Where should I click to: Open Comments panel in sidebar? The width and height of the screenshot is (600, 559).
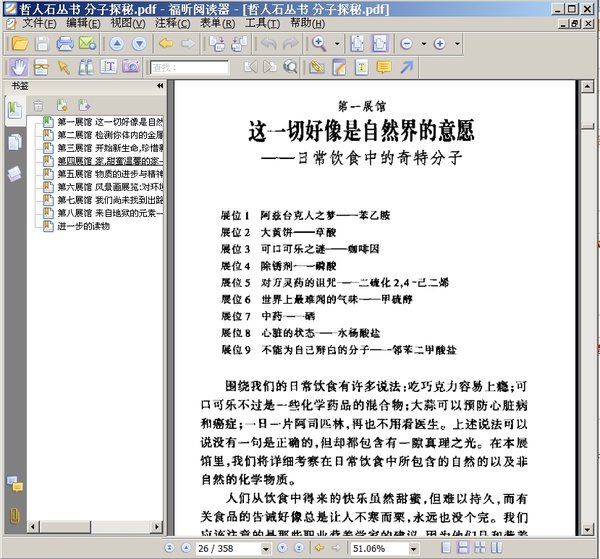[15, 484]
